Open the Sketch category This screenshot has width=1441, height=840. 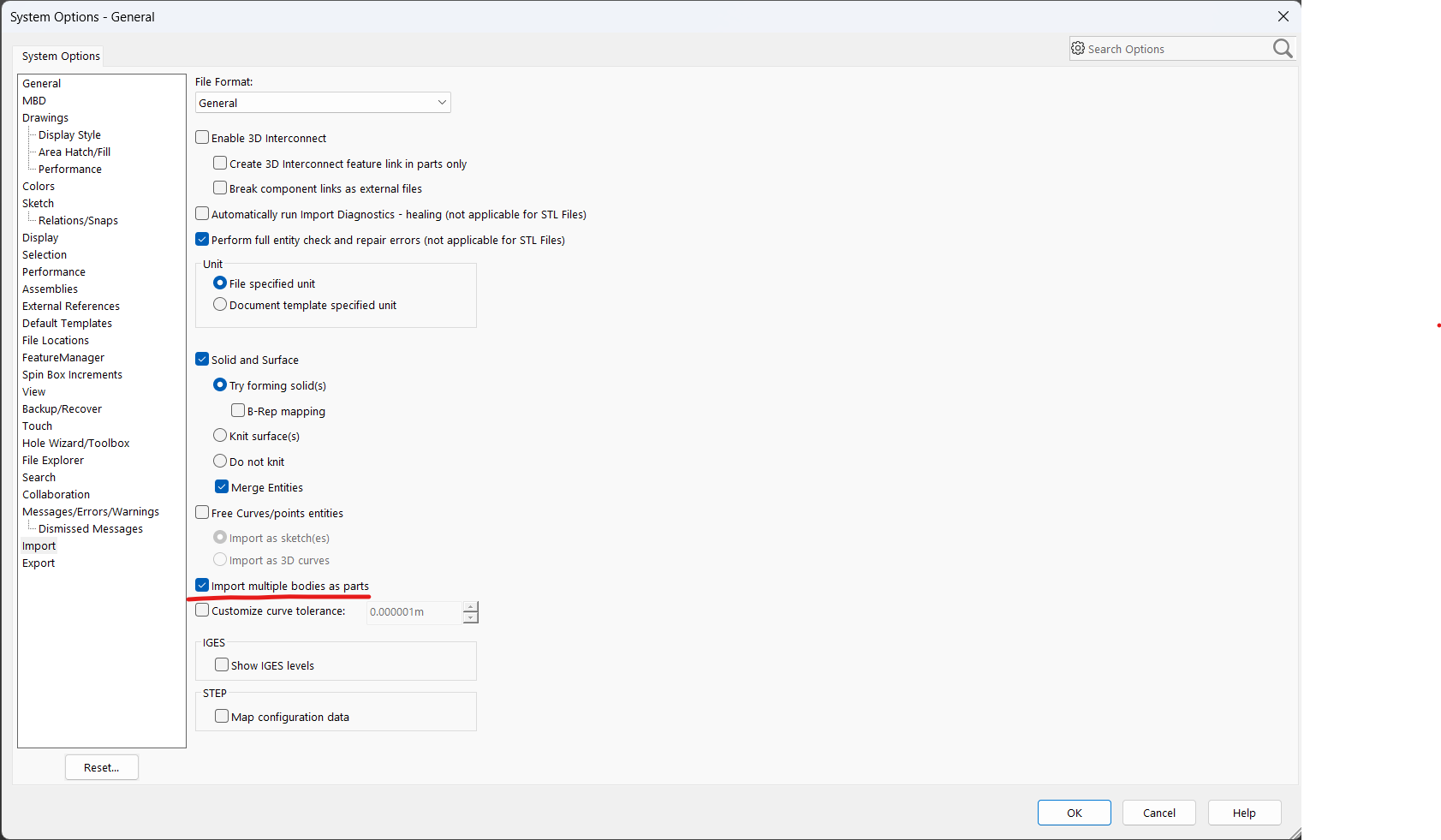pyautogui.click(x=38, y=204)
